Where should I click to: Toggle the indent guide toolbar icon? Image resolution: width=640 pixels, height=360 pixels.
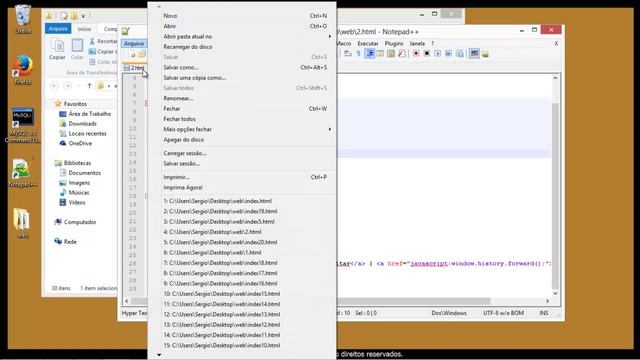370,53
